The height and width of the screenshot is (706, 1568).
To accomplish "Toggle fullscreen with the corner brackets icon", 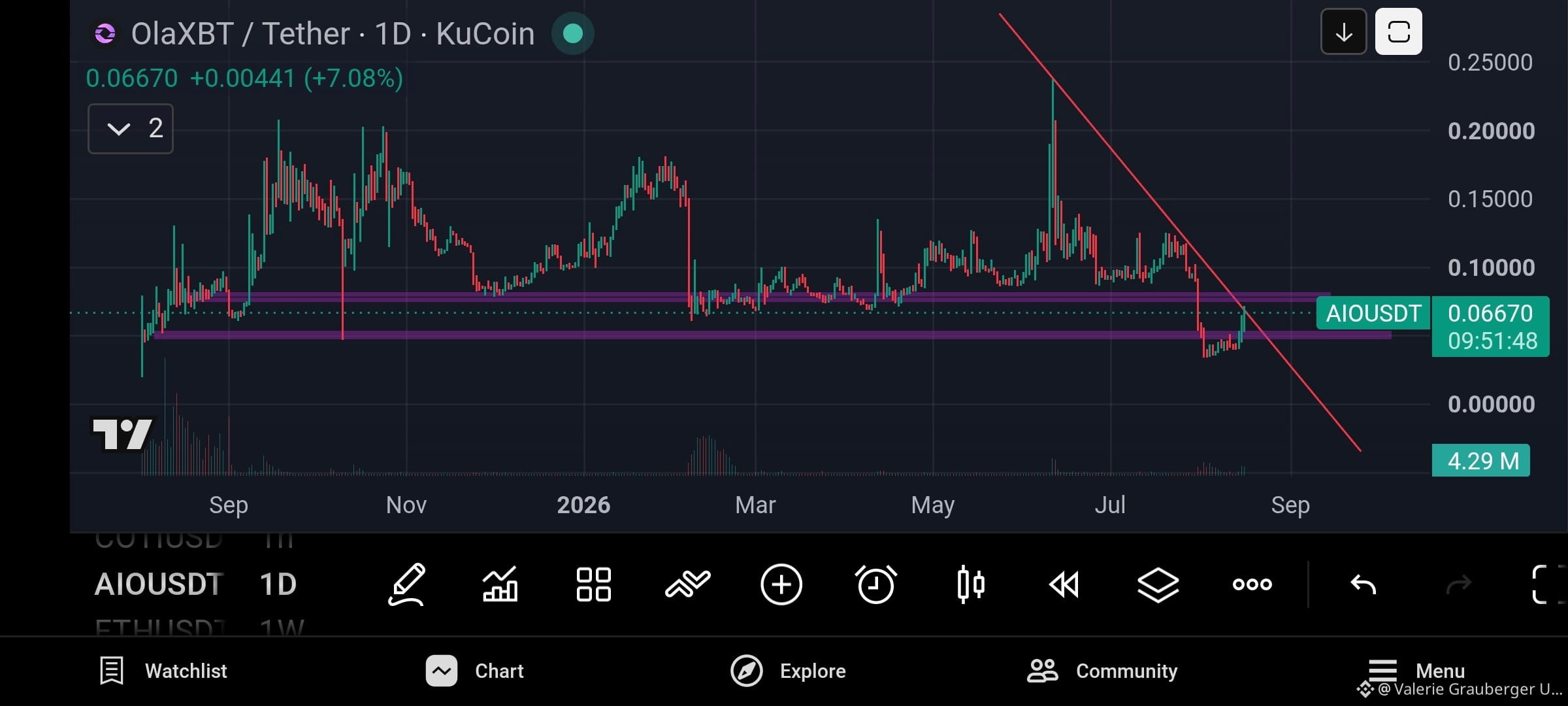I will pos(1548,584).
